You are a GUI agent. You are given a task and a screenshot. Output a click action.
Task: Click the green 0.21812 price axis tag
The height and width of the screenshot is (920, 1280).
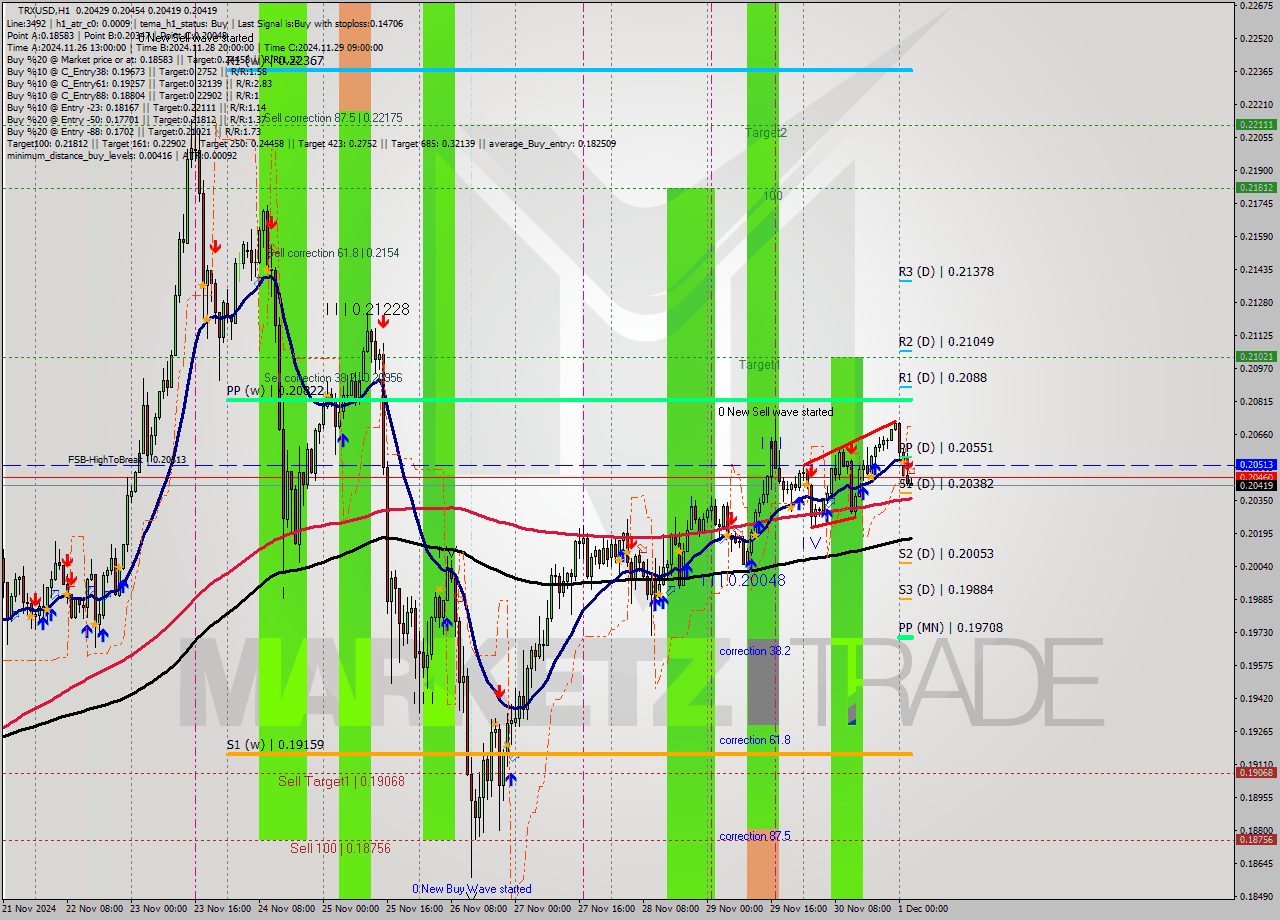click(1256, 187)
